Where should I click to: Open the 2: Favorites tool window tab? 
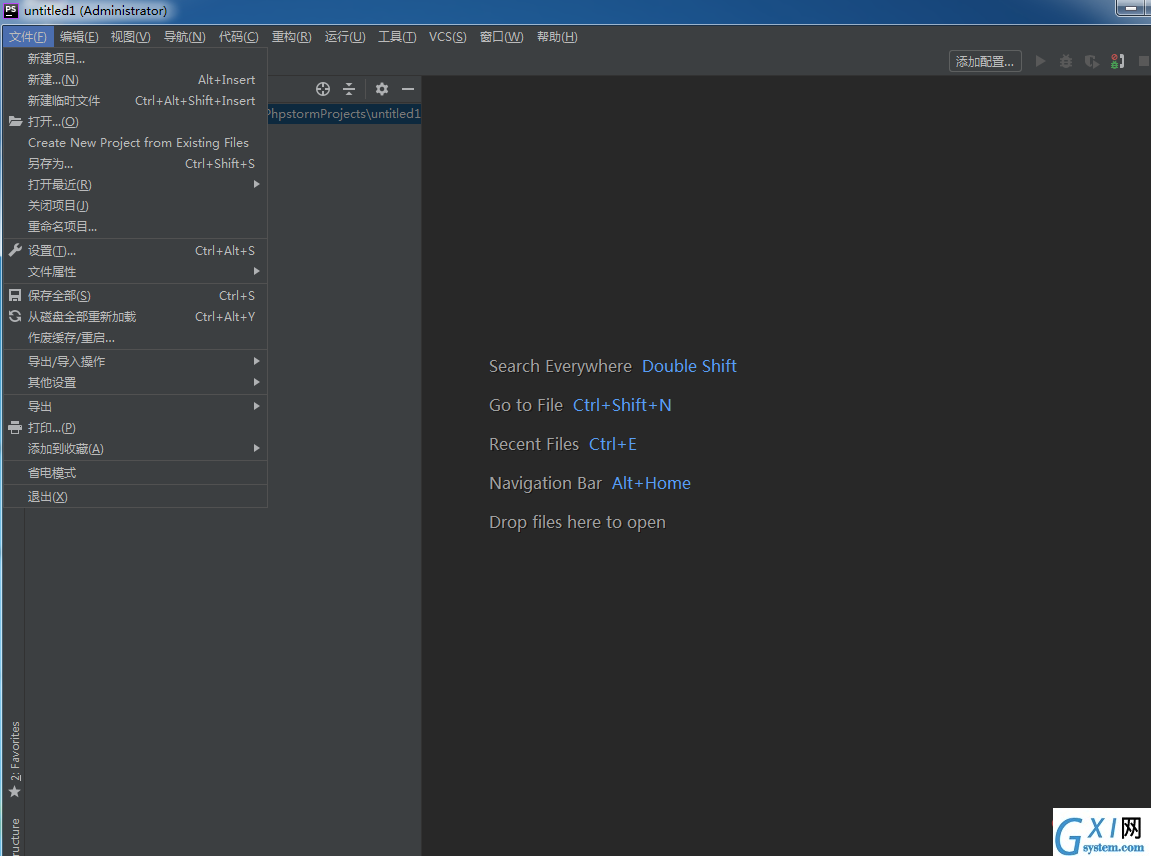tap(14, 760)
